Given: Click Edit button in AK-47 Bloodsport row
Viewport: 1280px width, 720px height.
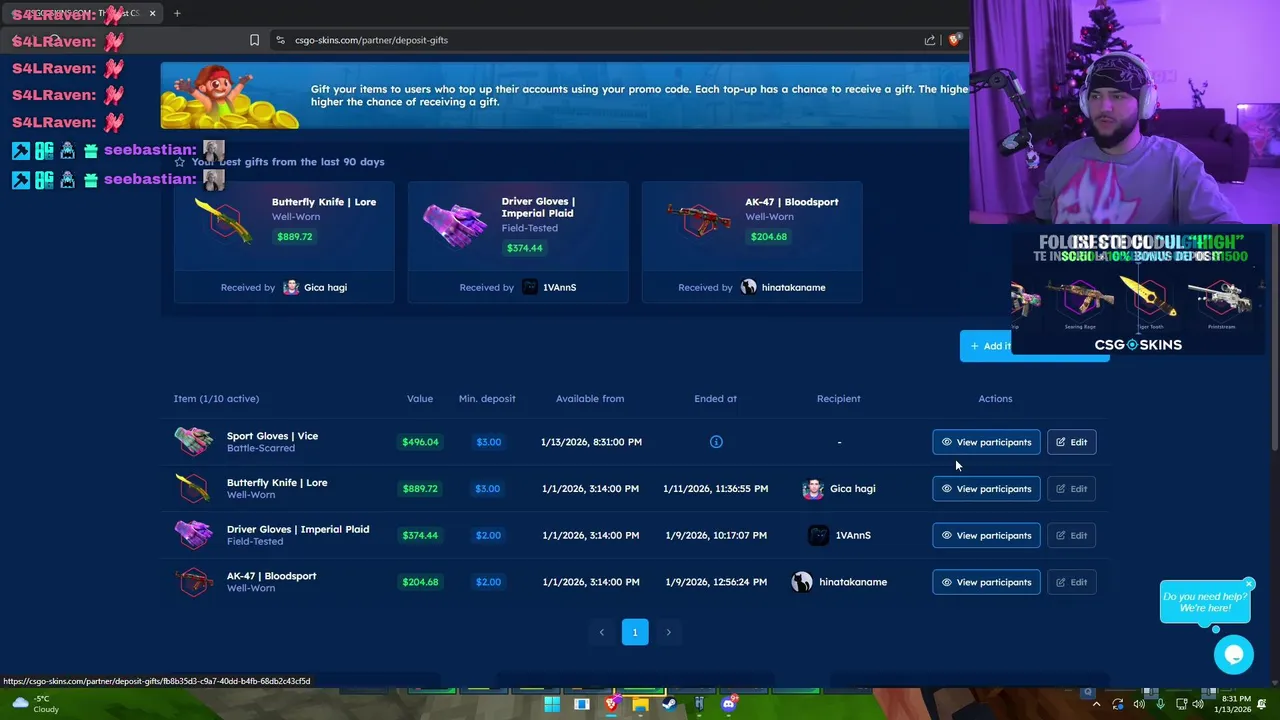Looking at the screenshot, I should (1071, 582).
